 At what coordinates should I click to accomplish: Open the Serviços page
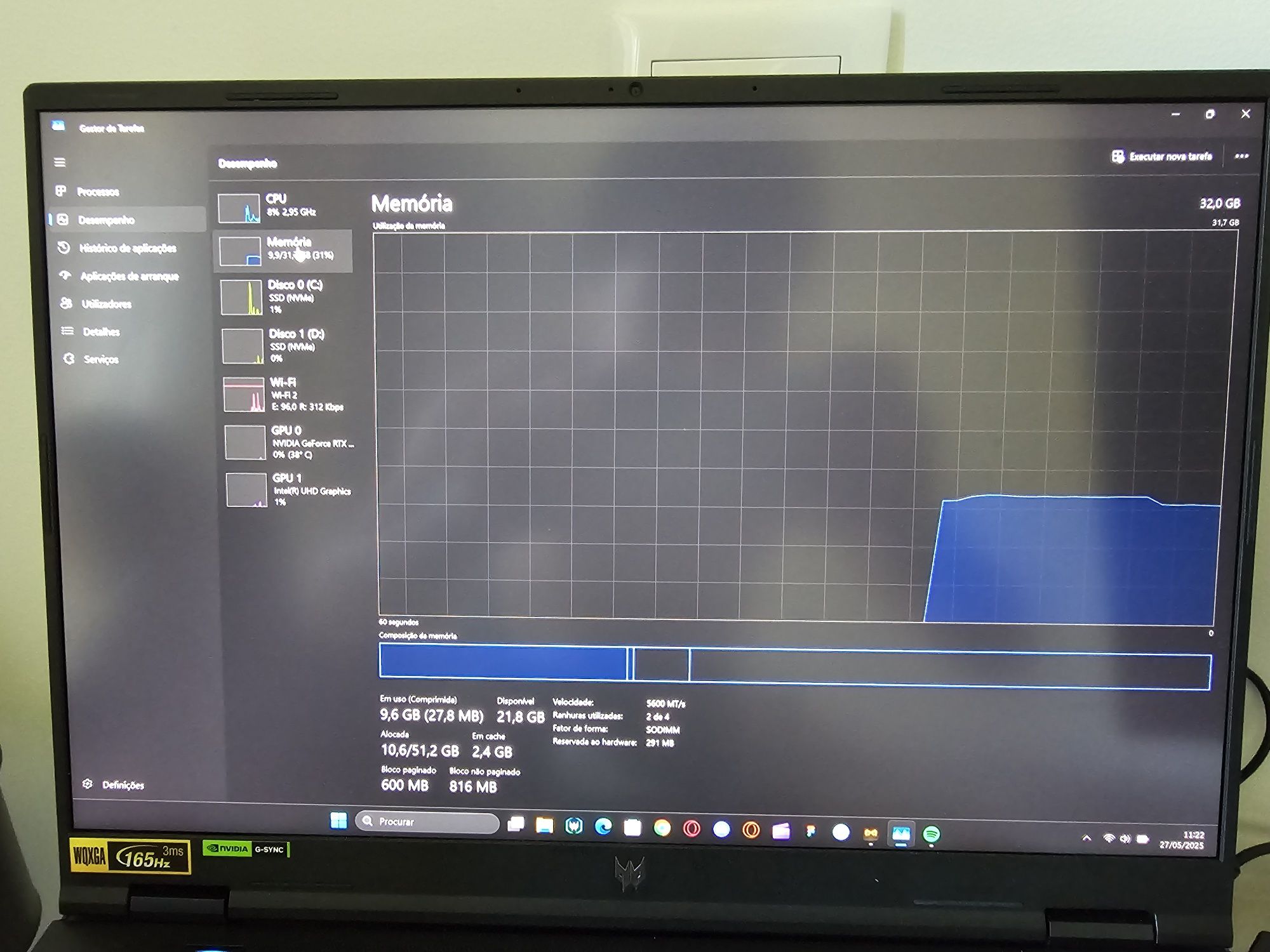click(100, 359)
